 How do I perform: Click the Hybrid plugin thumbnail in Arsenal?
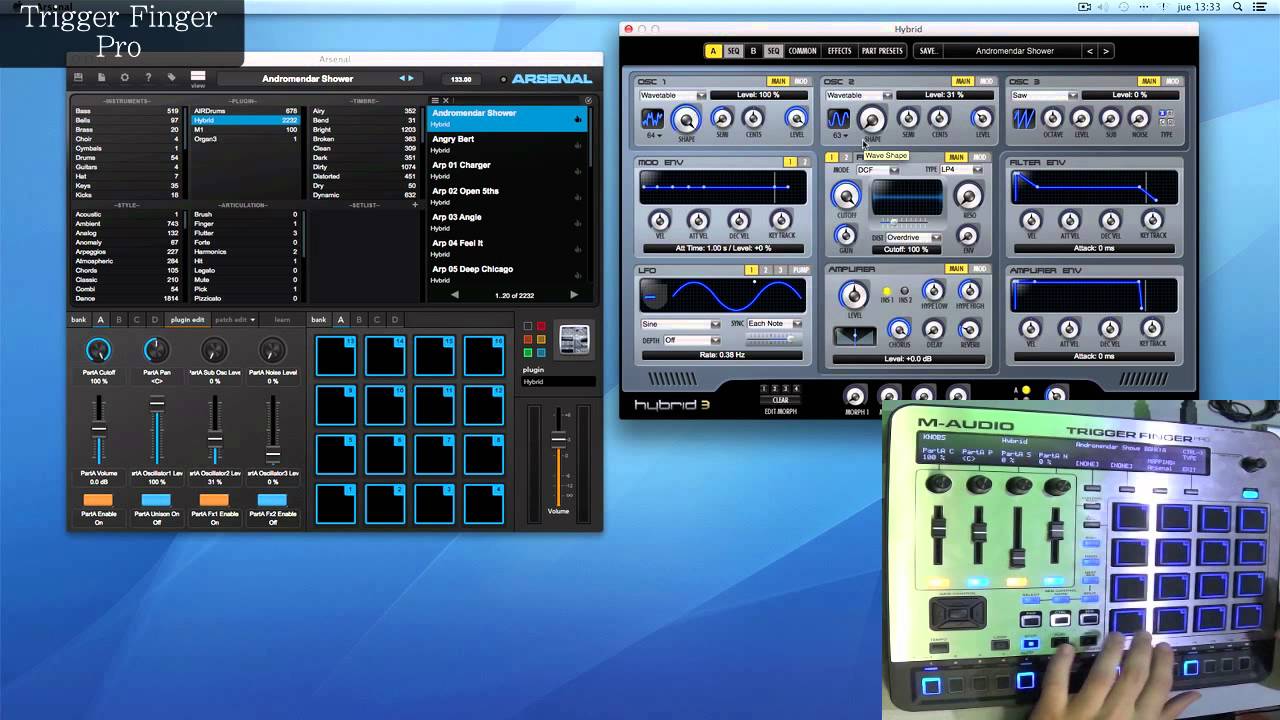[x=574, y=340]
